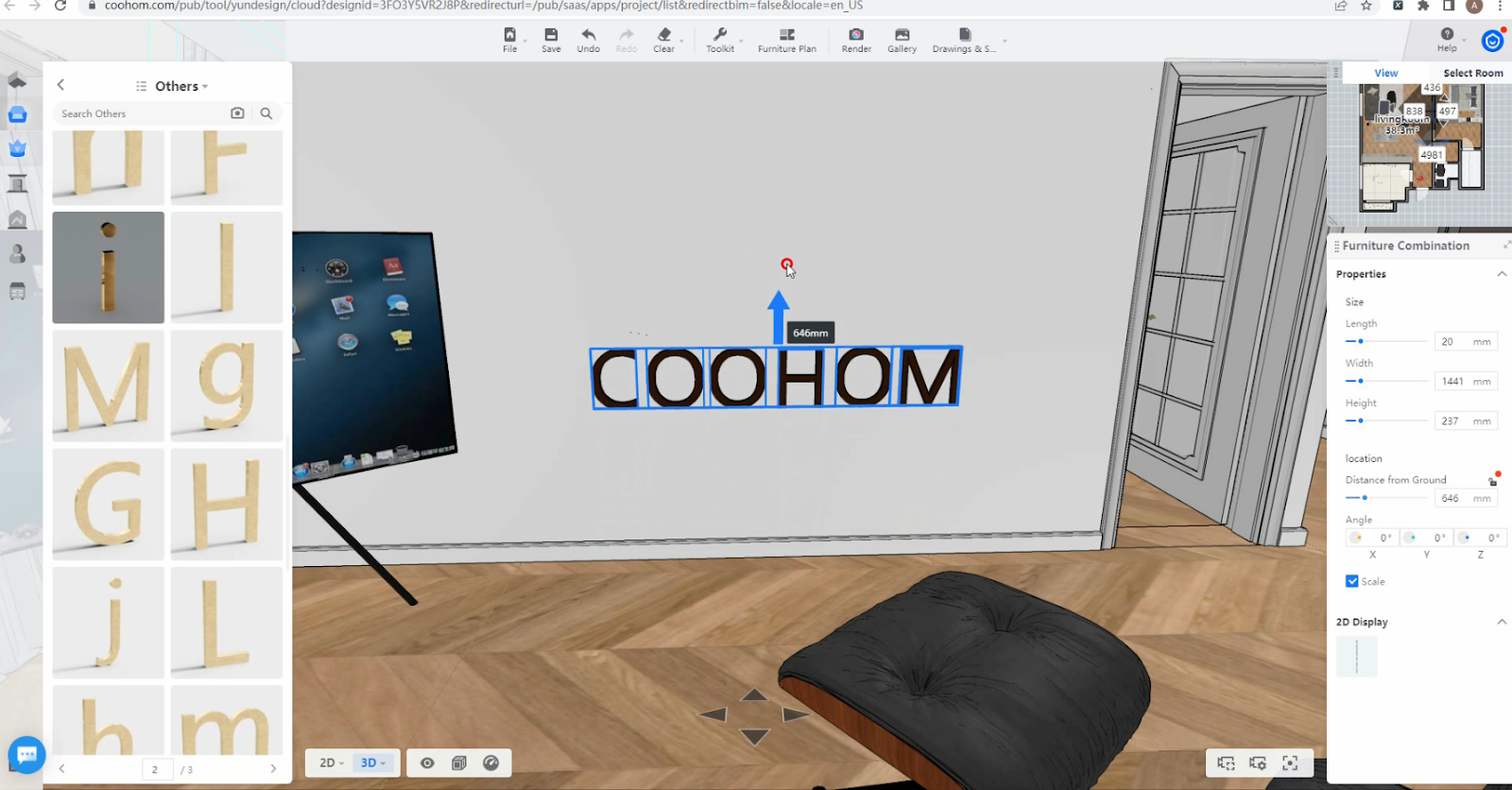Viewport: 1512px width, 790px height.
Task: Open the File menu in the toolbar
Action: [509, 40]
